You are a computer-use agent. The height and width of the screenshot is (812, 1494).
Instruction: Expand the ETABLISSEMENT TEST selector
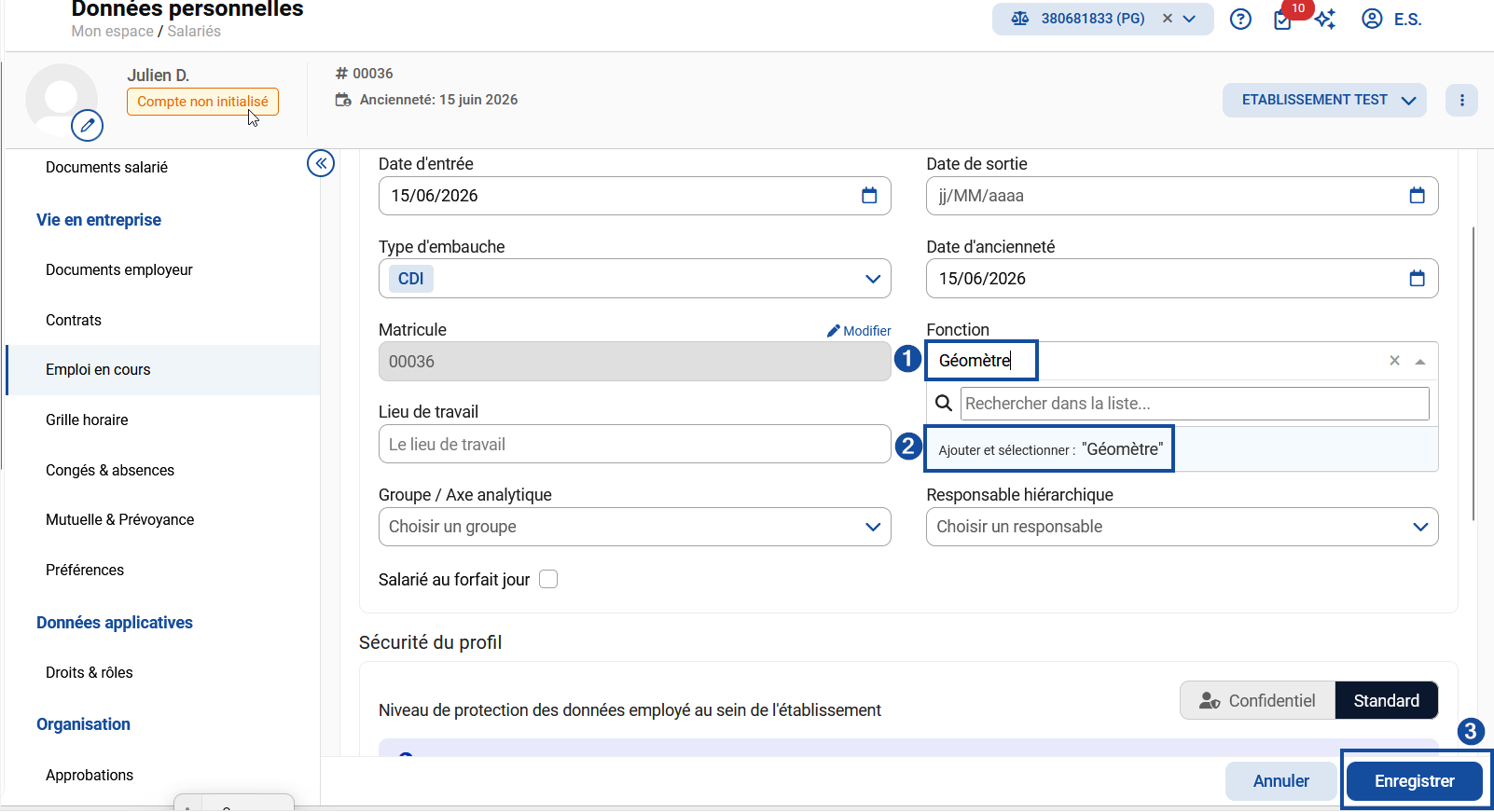coord(1324,100)
